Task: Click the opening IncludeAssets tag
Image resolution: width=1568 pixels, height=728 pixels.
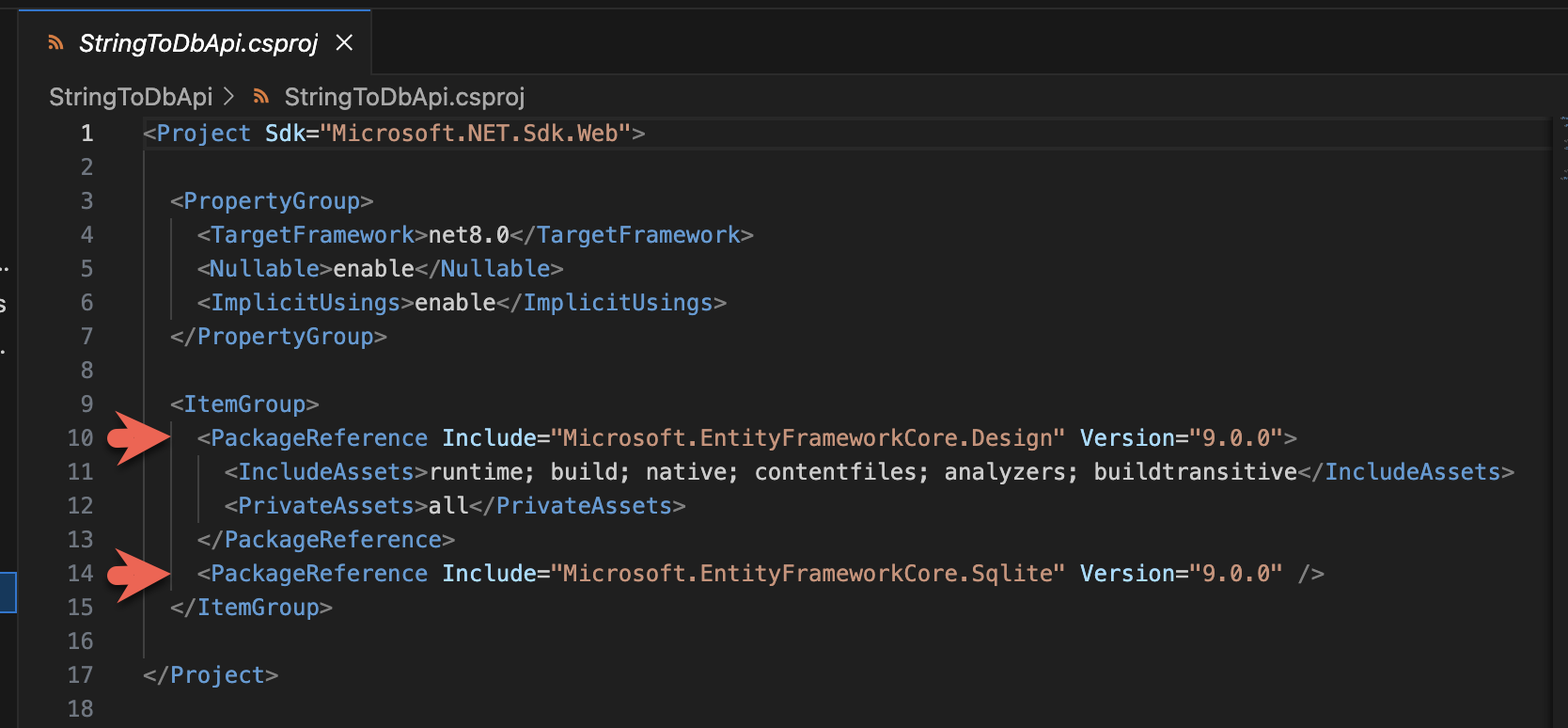Action: click(326, 472)
